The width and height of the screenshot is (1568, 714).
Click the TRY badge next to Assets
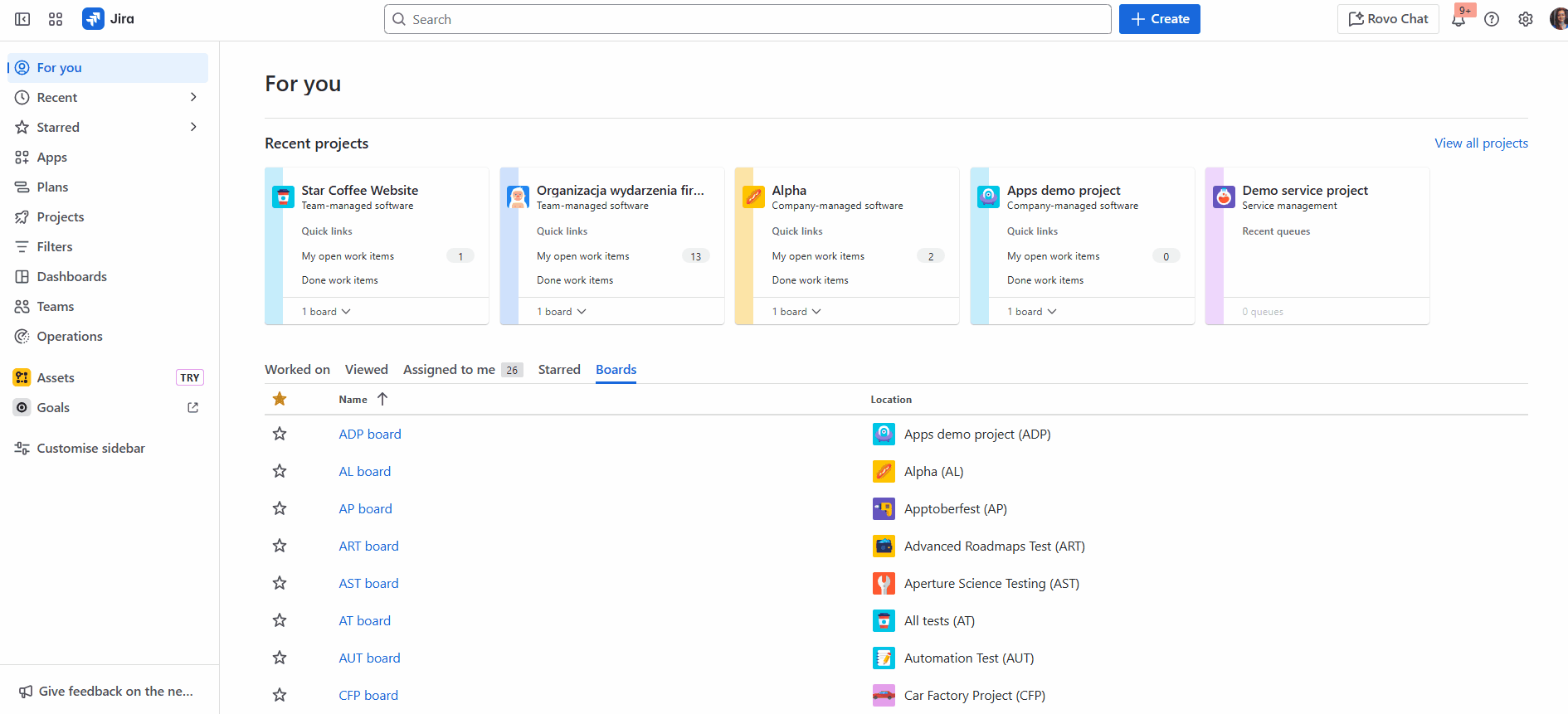tap(190, 377)
